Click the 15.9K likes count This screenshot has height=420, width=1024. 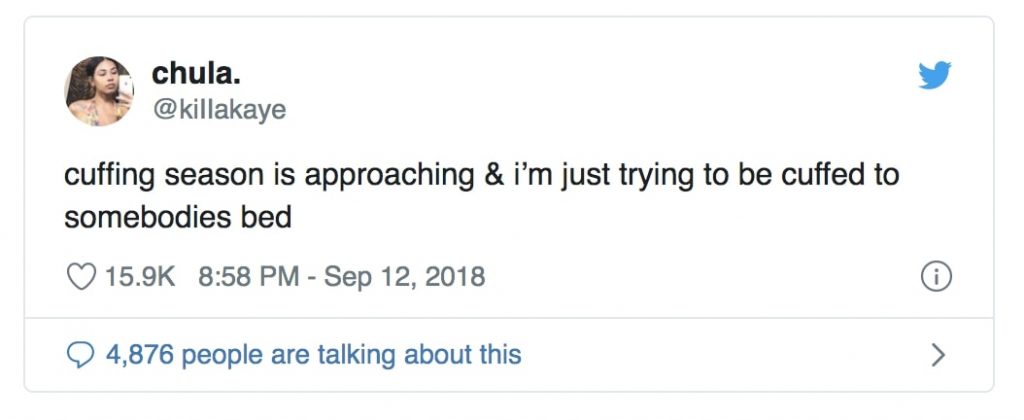pos(140,276)
